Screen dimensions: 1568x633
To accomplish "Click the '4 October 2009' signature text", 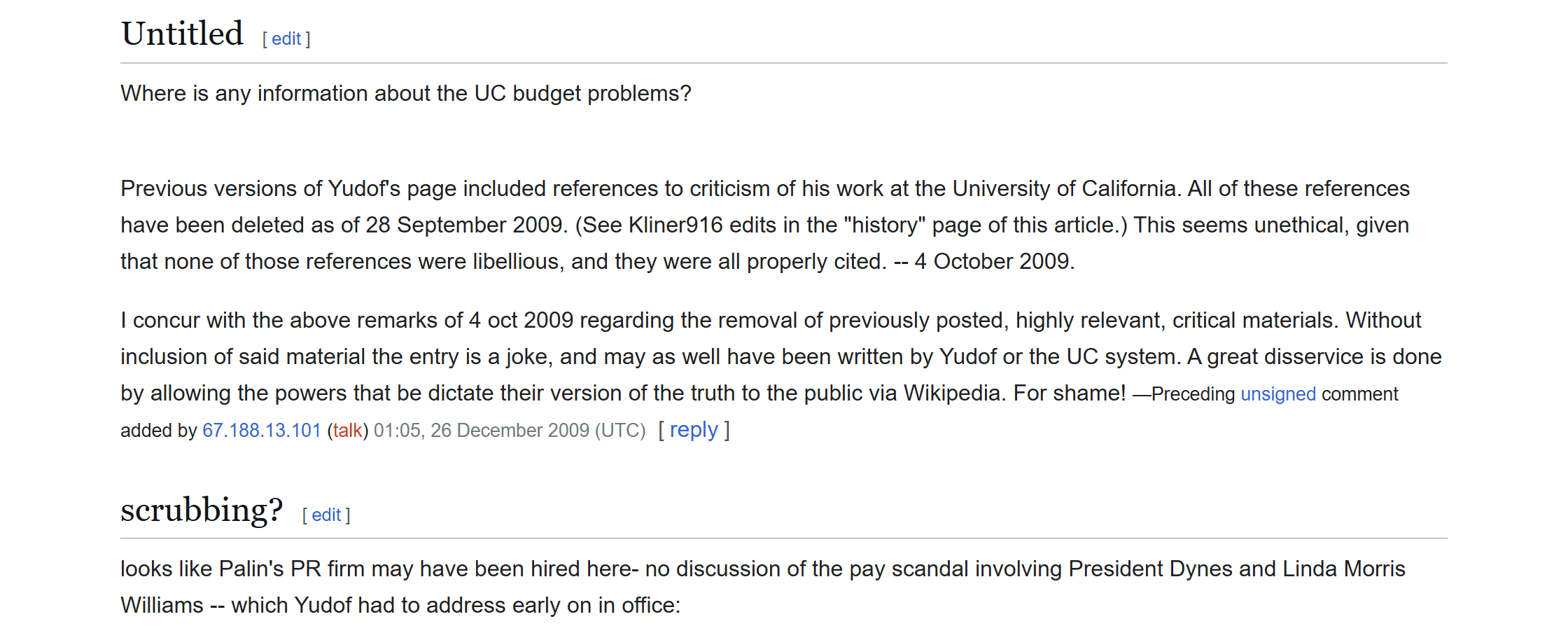I will coord(993,262).
